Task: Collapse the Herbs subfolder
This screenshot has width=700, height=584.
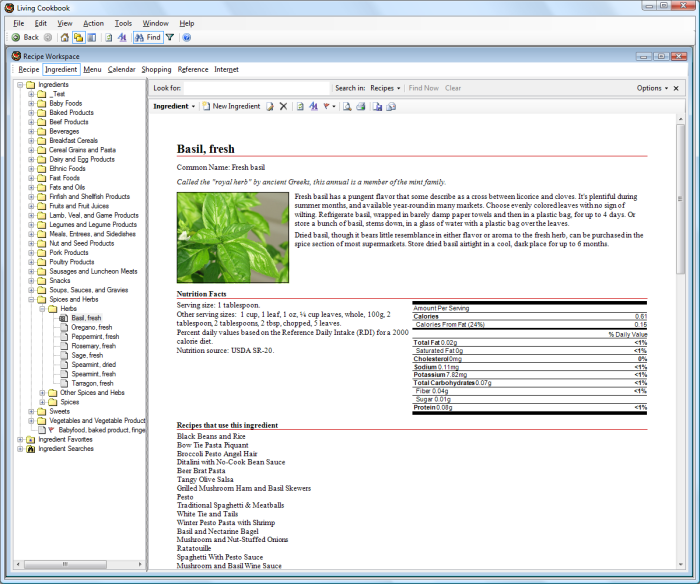Action: (42, 309)
